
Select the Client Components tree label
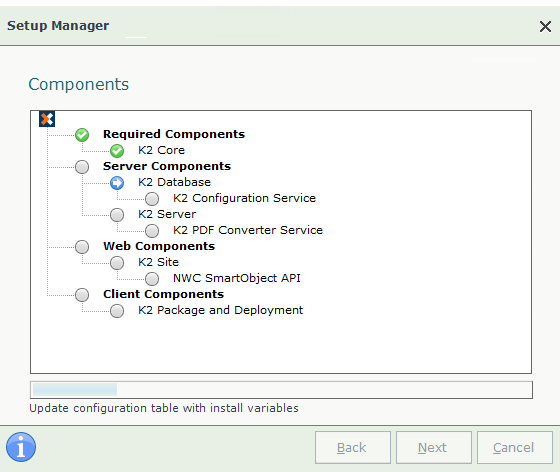tap(164, 294)
